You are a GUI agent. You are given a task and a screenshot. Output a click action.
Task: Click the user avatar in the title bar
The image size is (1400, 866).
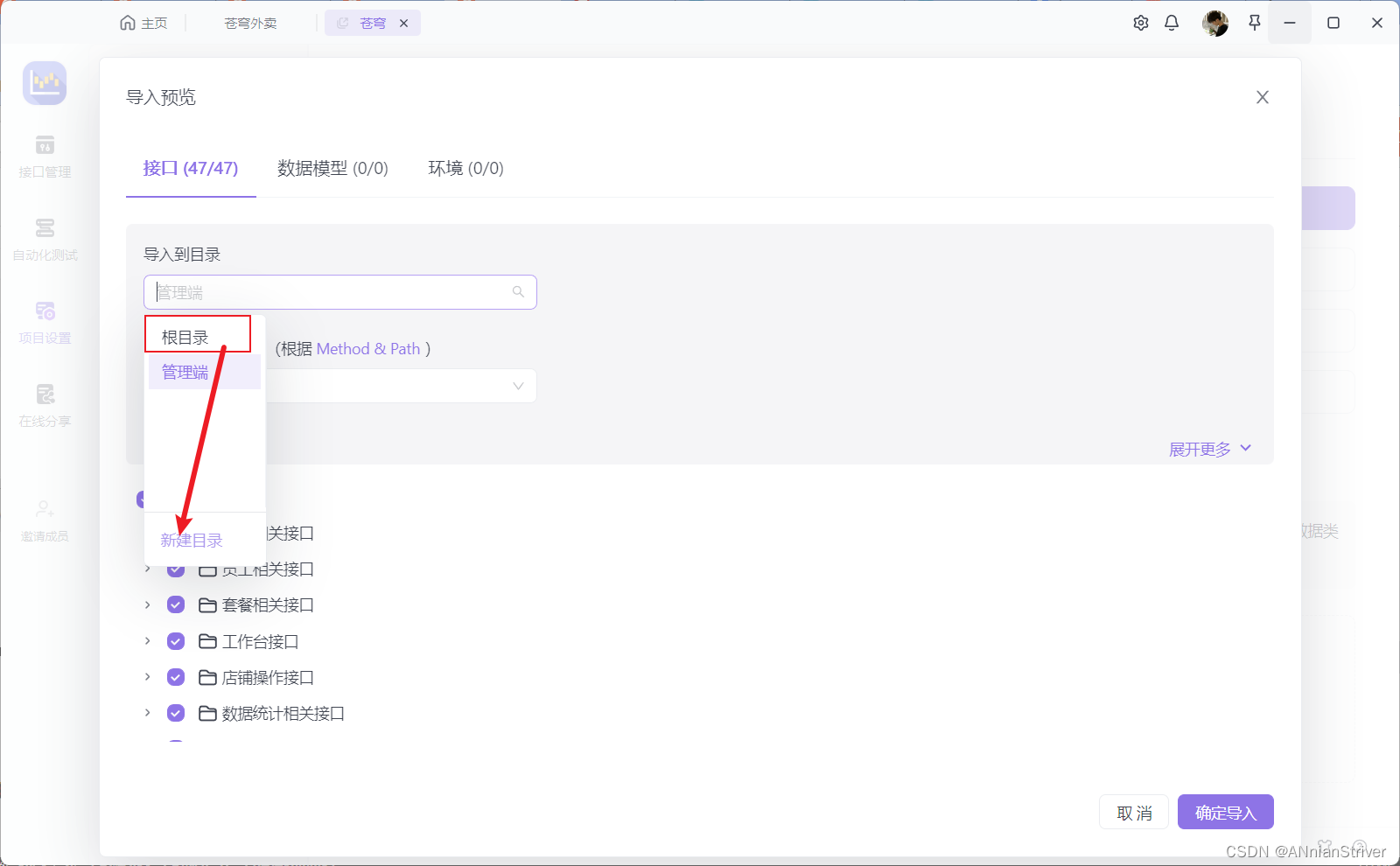point(1214,23)
